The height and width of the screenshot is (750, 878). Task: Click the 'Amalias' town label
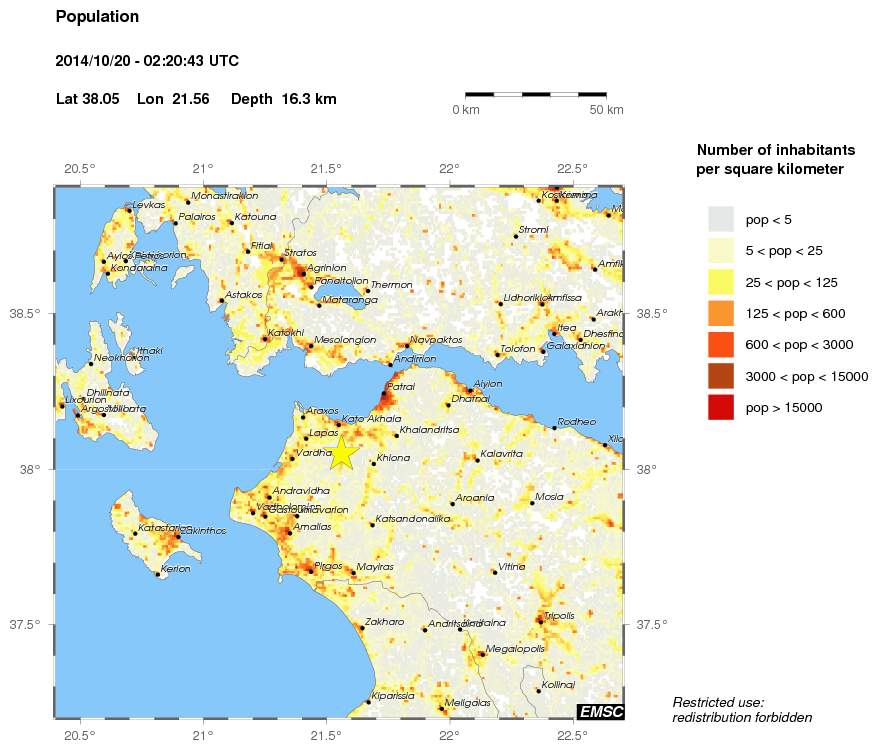point(312,527)
